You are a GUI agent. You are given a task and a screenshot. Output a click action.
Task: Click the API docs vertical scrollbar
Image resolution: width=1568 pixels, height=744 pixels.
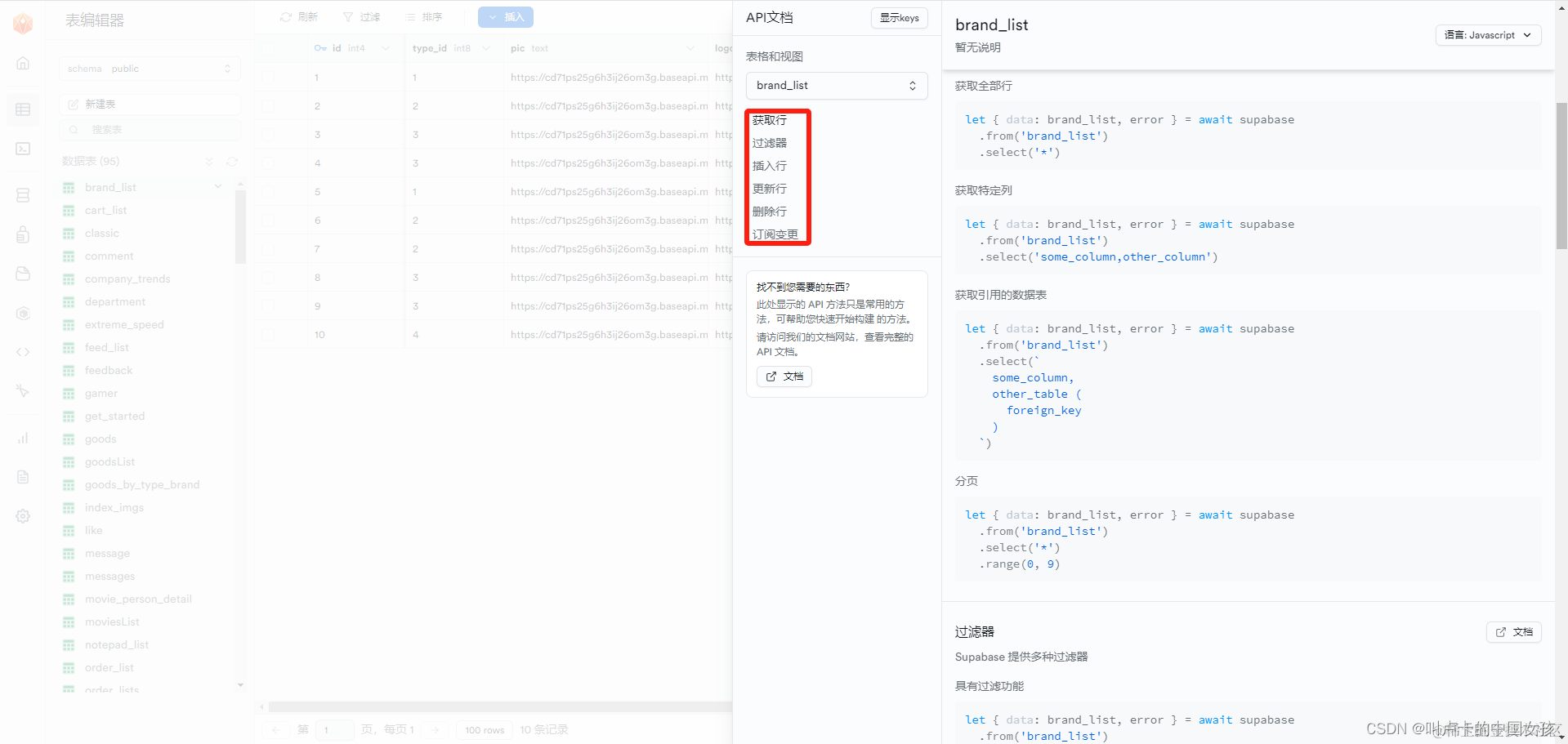coord(1561,176)
